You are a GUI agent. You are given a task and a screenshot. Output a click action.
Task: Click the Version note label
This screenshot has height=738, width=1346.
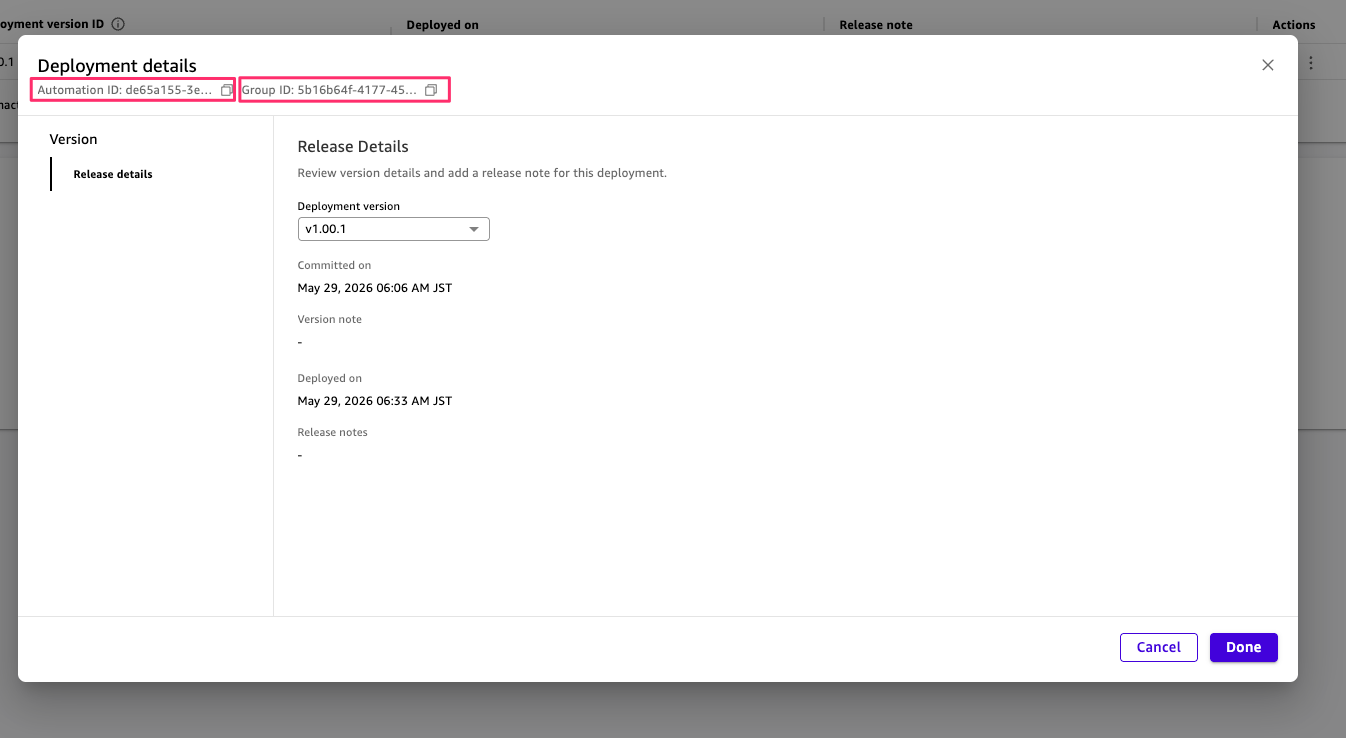tap(330, 320)
